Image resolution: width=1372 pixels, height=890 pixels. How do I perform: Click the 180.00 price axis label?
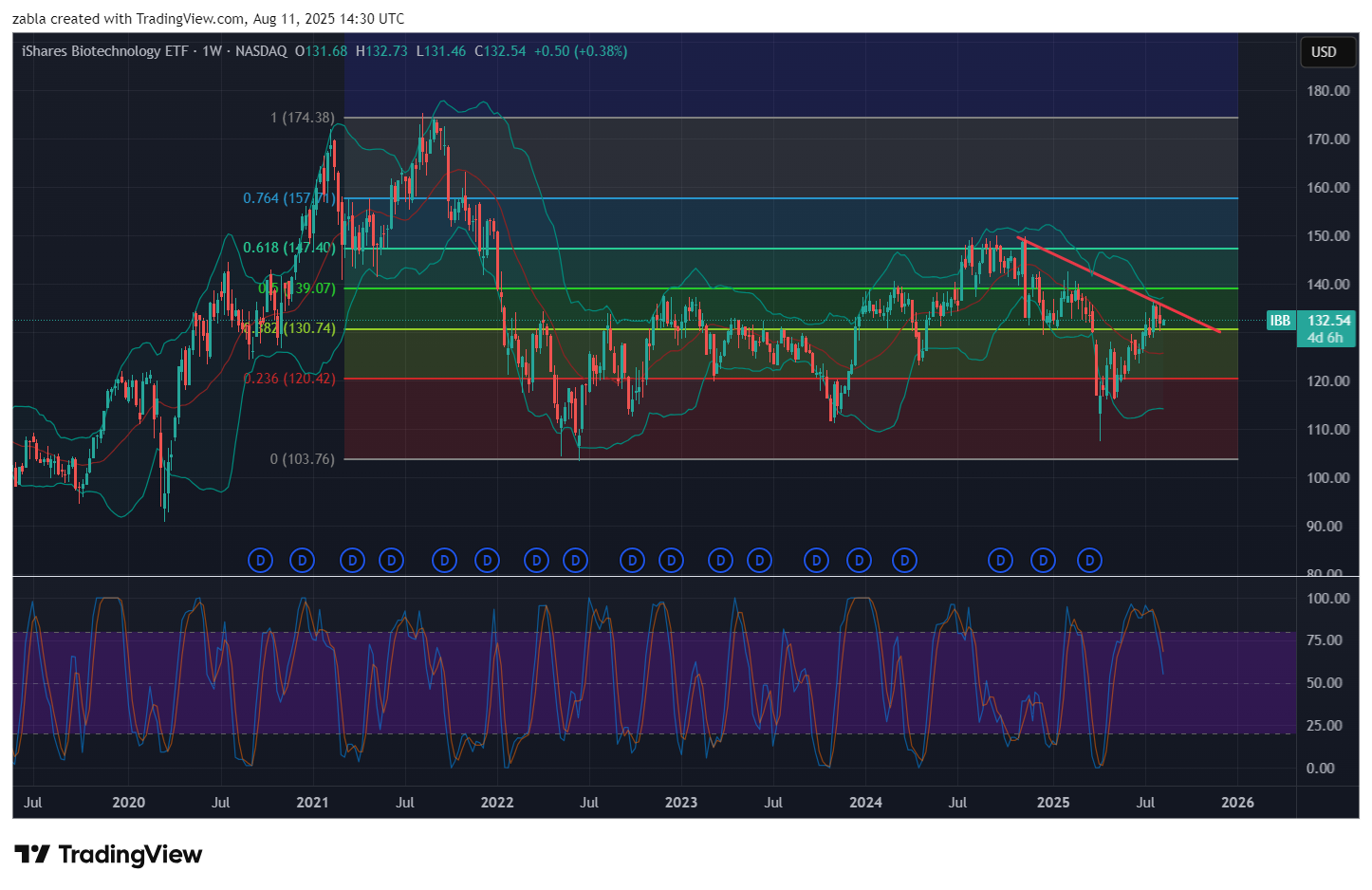[x=1327, y=91]
